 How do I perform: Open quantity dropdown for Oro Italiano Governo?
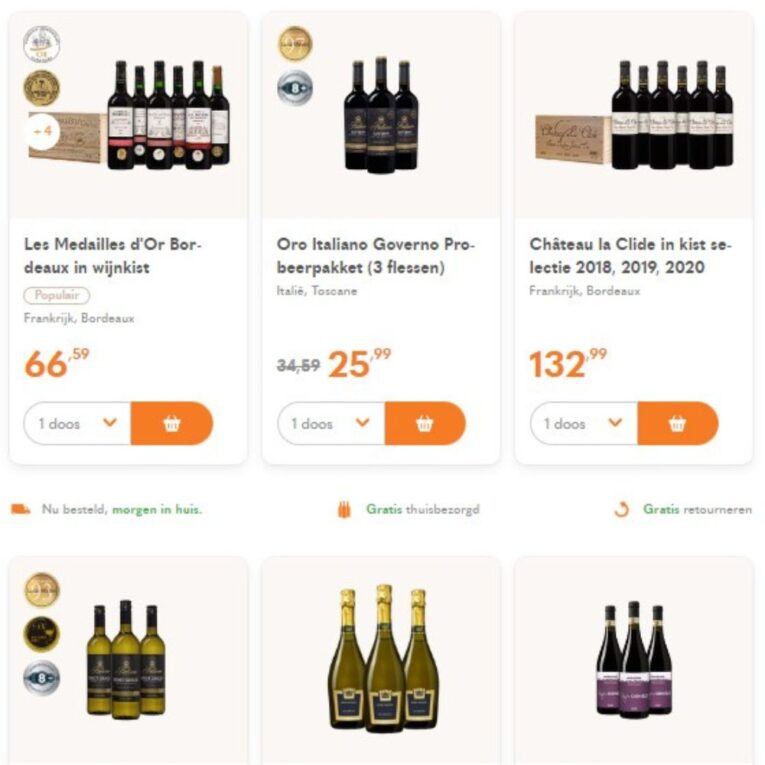tap(331, 423)
